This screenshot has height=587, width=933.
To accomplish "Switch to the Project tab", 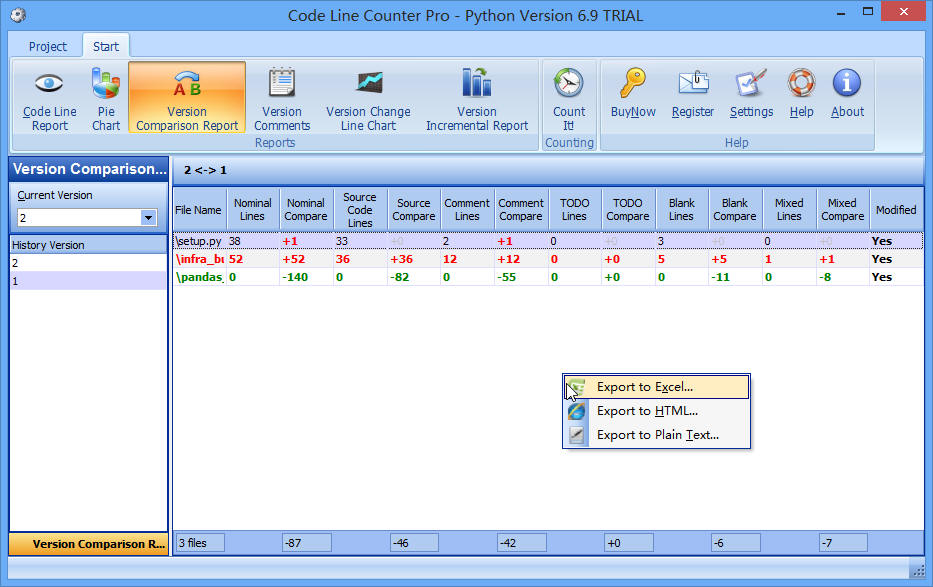I will (48, 46).
